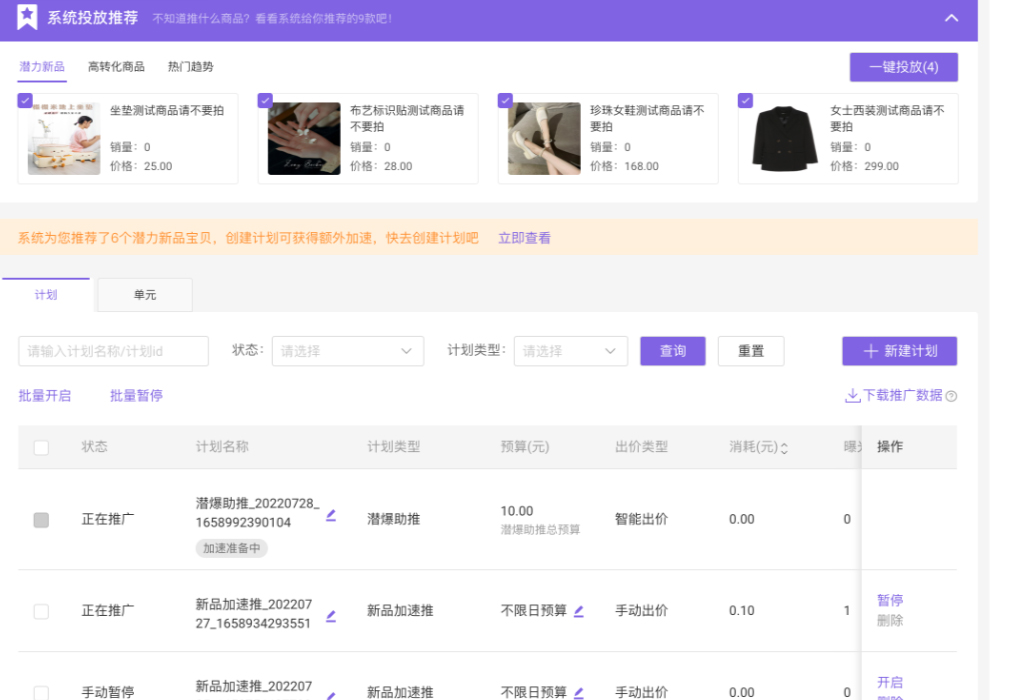Click help question icon next to 下载推广数据

tap(951, 396)
